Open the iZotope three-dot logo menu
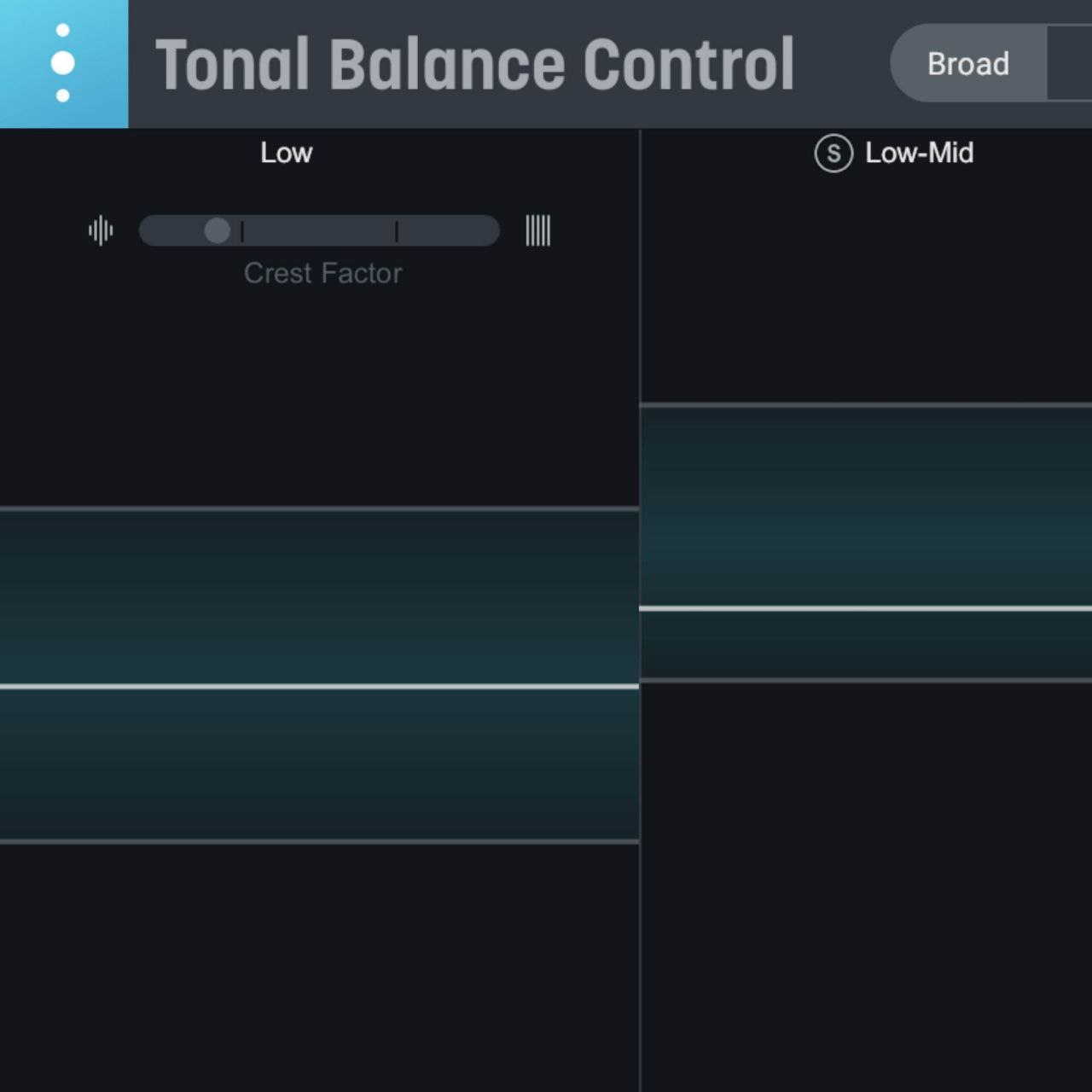The width and height of the screenshot is (1092, 1092). [x=63, y=63]
